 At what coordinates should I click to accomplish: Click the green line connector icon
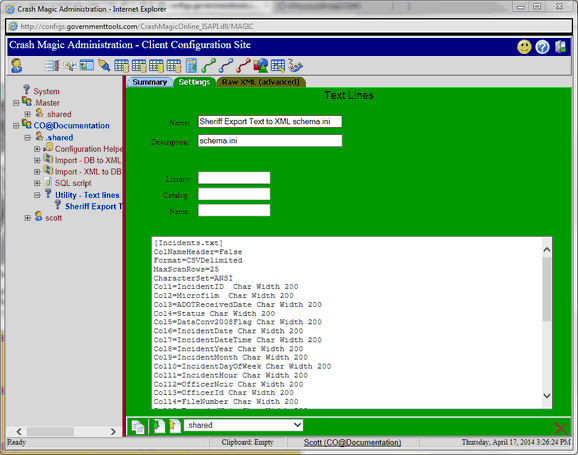click(x=209, y=66)
